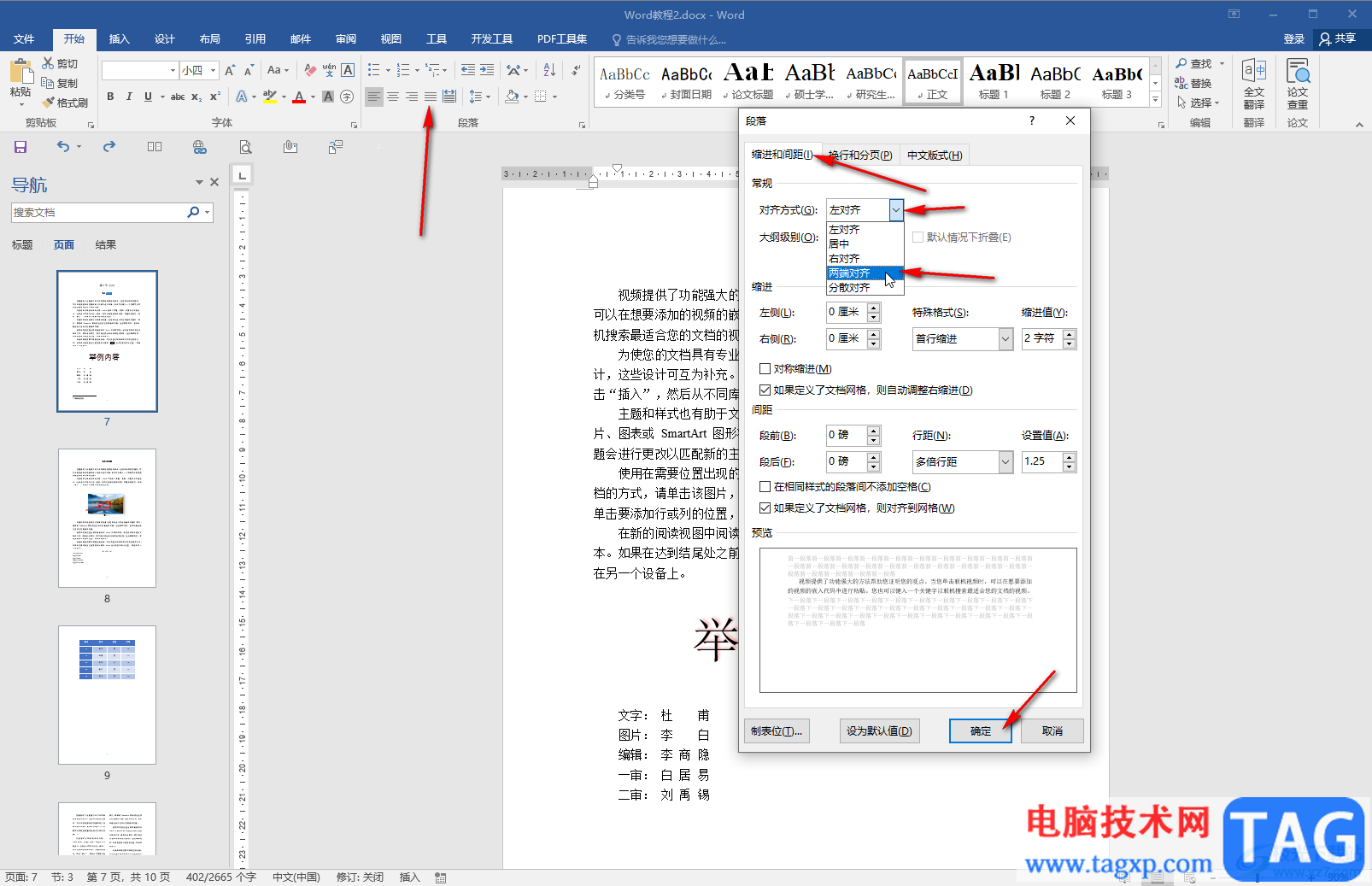Toggle align to document grid checkbox

(765, 508)
